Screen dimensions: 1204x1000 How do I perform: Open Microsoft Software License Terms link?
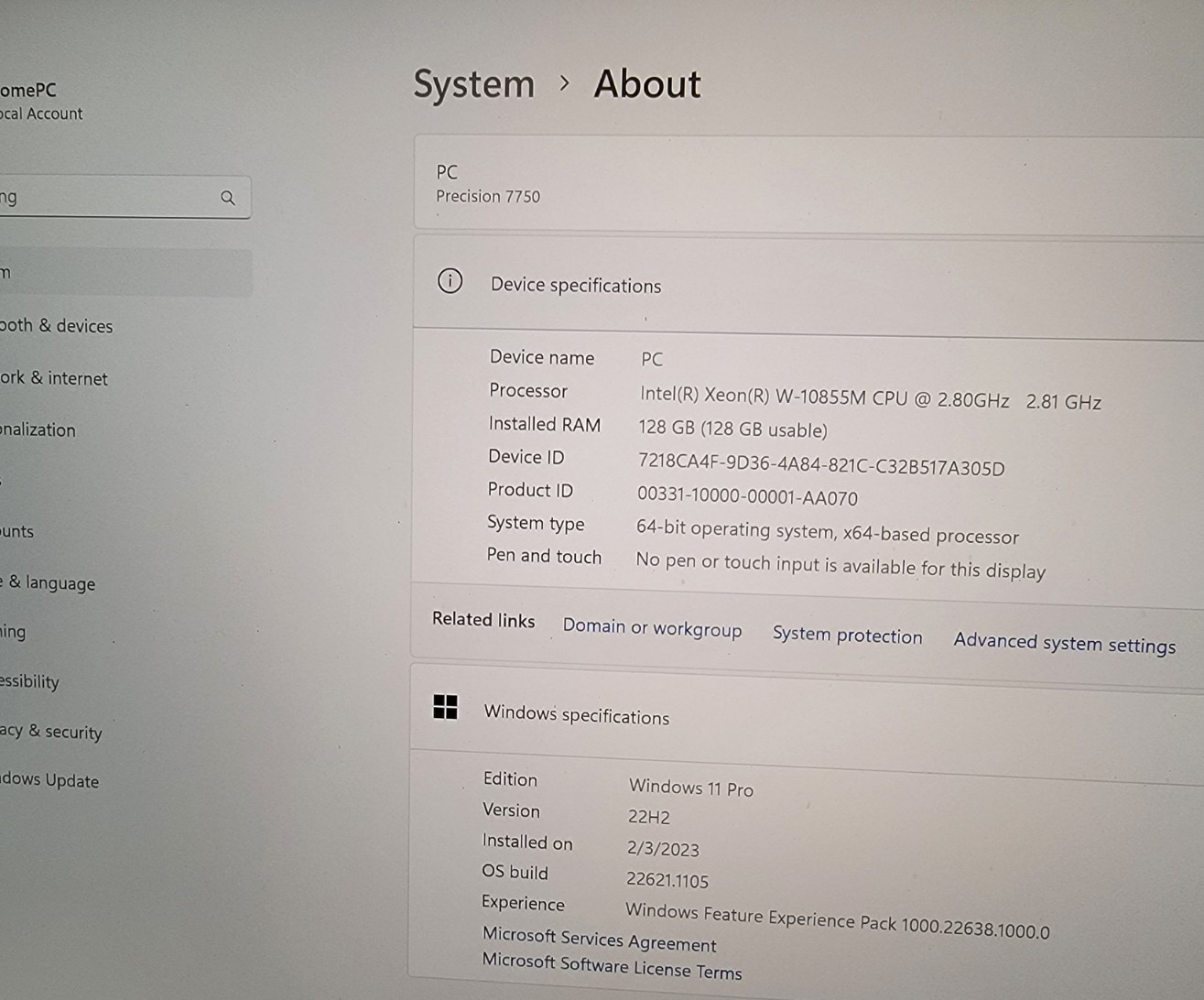tap(612, 966)
